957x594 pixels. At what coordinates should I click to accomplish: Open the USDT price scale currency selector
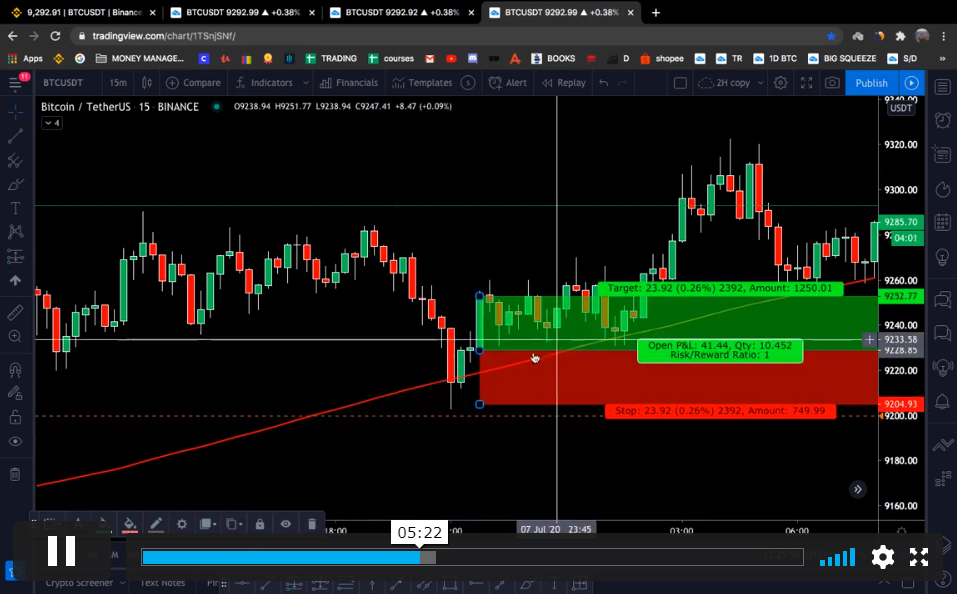901,108
